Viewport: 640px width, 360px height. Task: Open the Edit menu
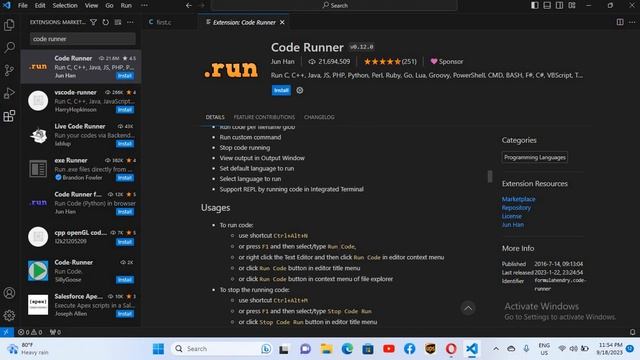(40, 5)
